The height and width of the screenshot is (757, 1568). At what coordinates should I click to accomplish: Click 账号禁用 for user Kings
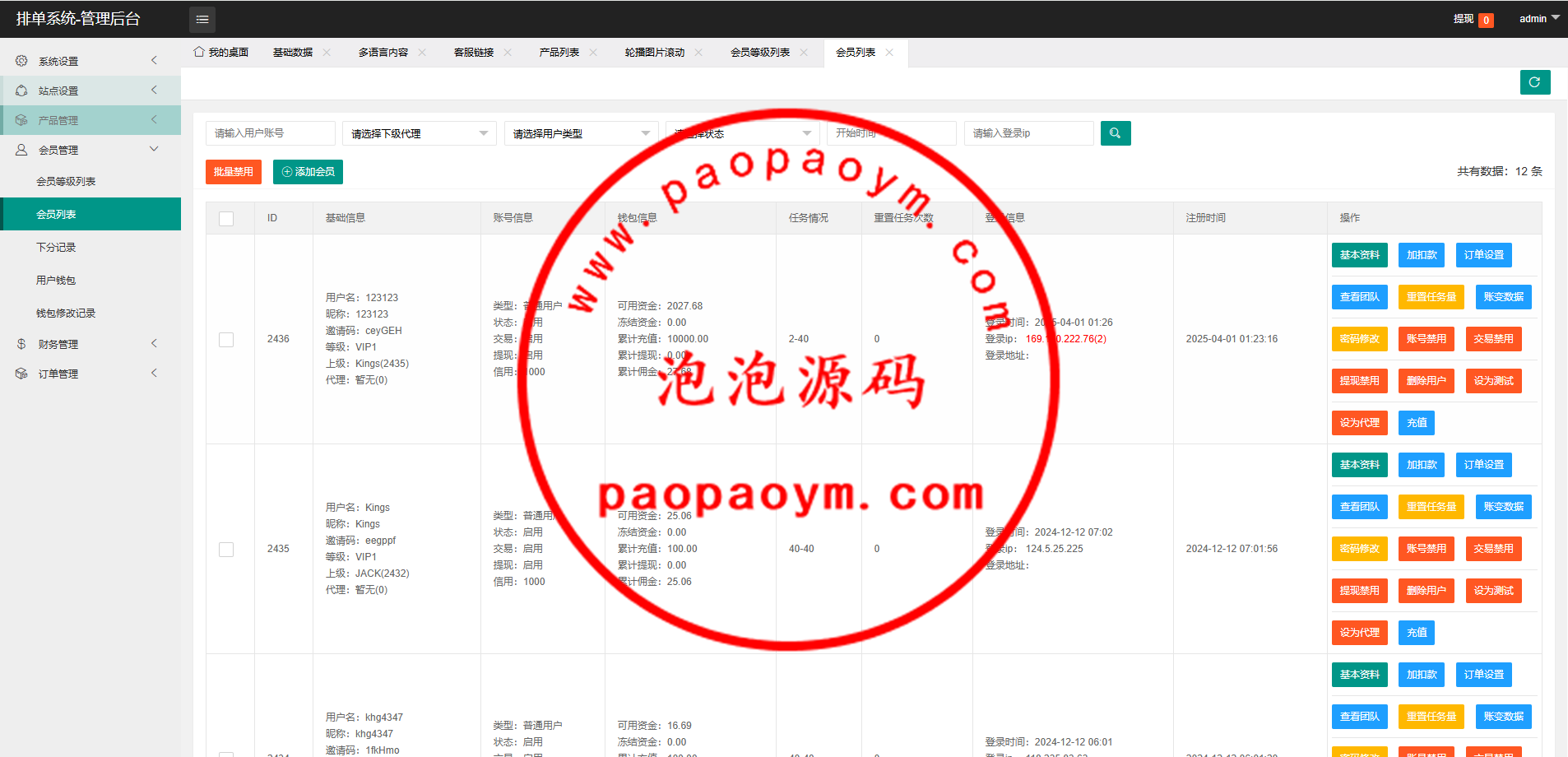[1427, 549]
